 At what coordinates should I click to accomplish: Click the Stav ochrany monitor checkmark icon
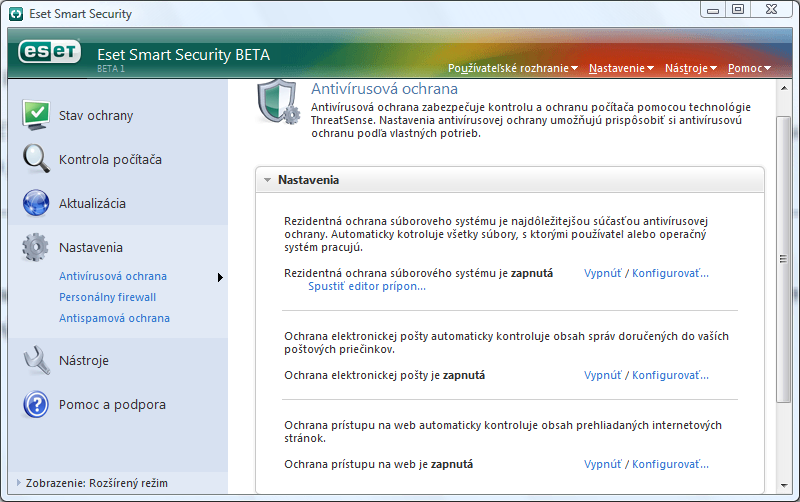[36, 115]
